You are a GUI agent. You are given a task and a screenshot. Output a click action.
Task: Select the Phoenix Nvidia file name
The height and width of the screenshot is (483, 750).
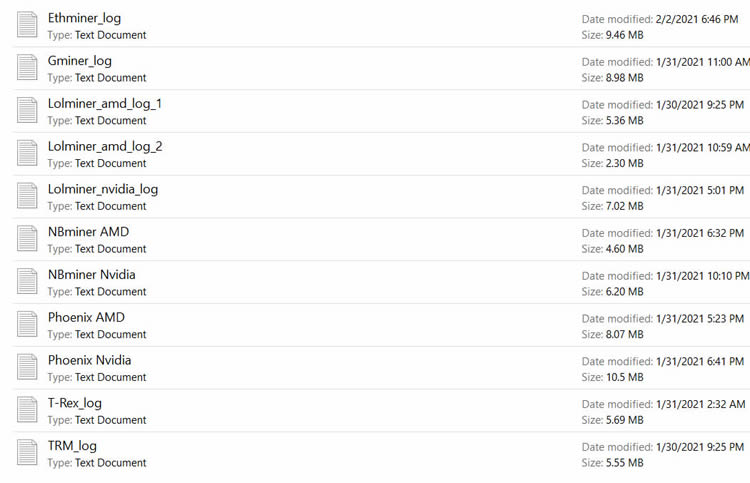[90, 360]
